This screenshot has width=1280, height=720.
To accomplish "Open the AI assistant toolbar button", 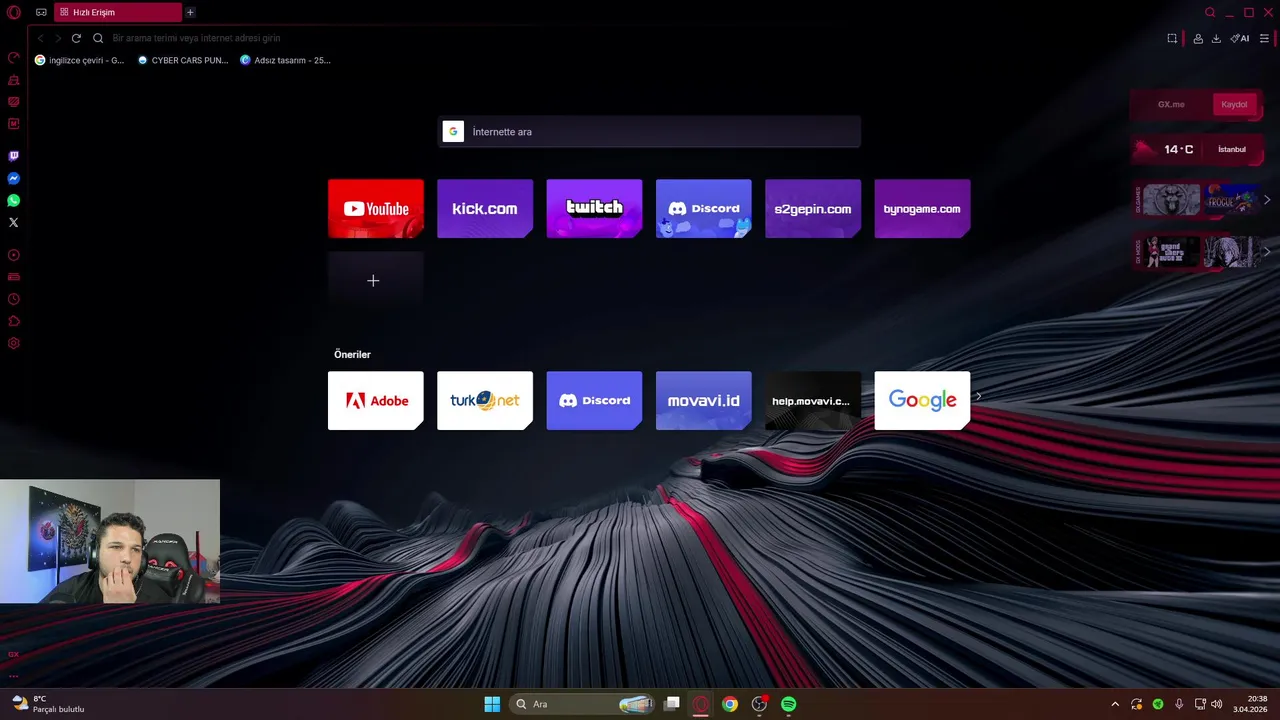I will point(1240,38).
